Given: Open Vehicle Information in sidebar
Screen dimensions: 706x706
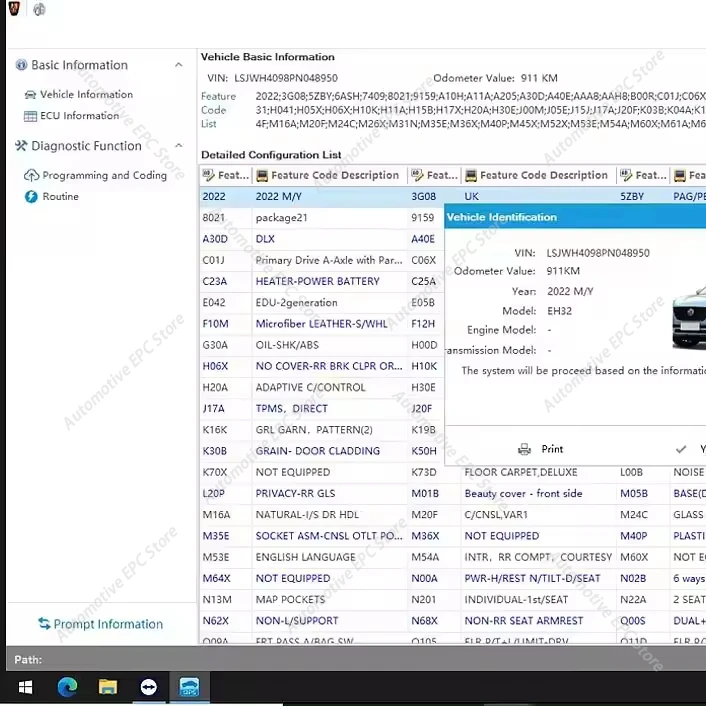Looking at the screenshot, I should click(86, 94).
